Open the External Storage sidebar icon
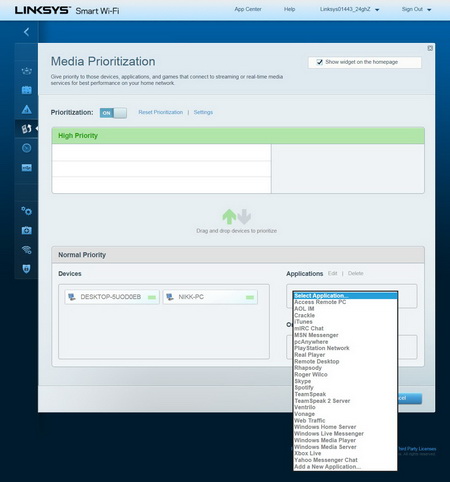The width and height of the screenshot is (450, 482). tap(27, 168)
